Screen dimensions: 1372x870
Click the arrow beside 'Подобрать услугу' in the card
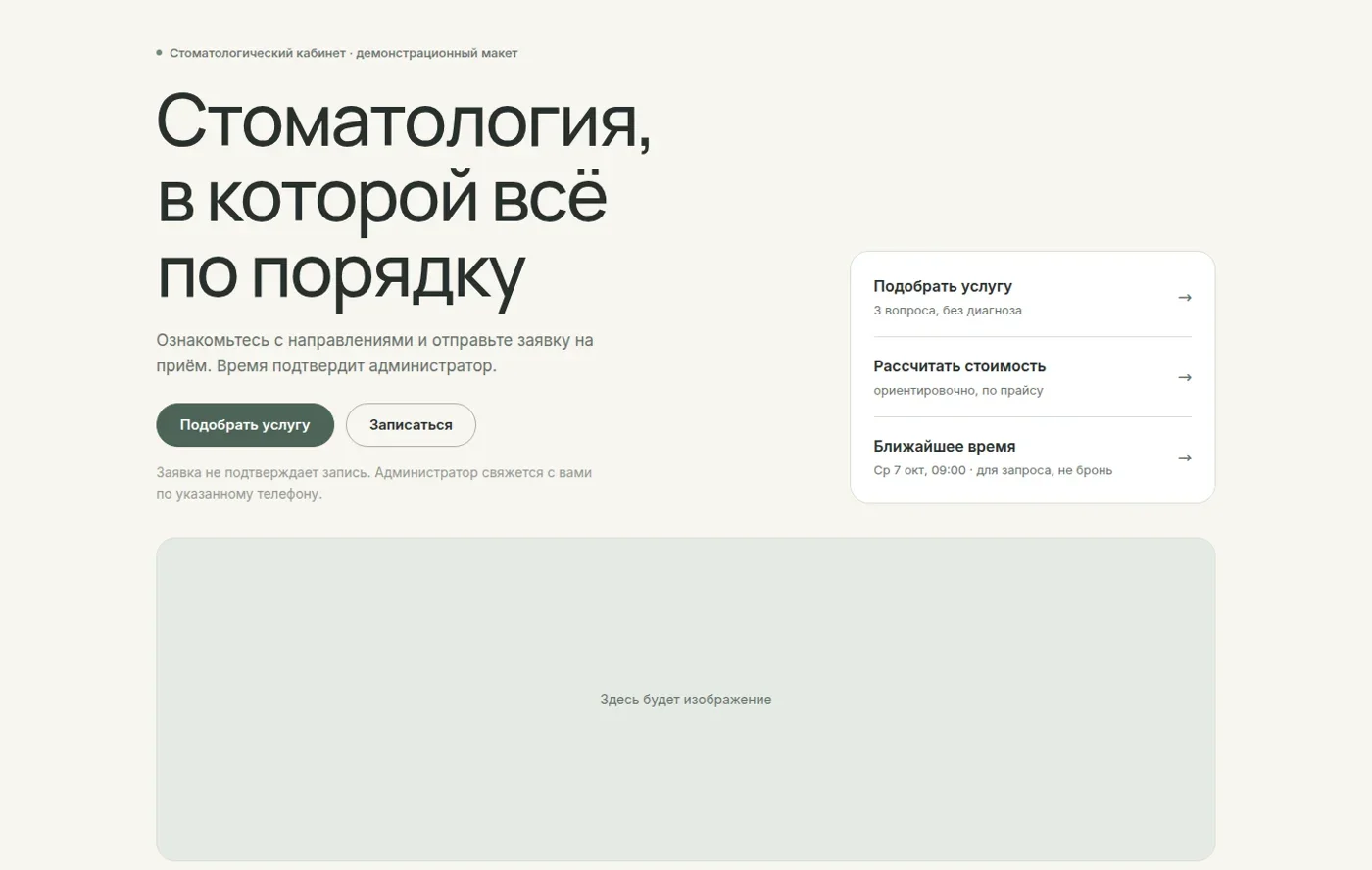tap(1184, 297)
